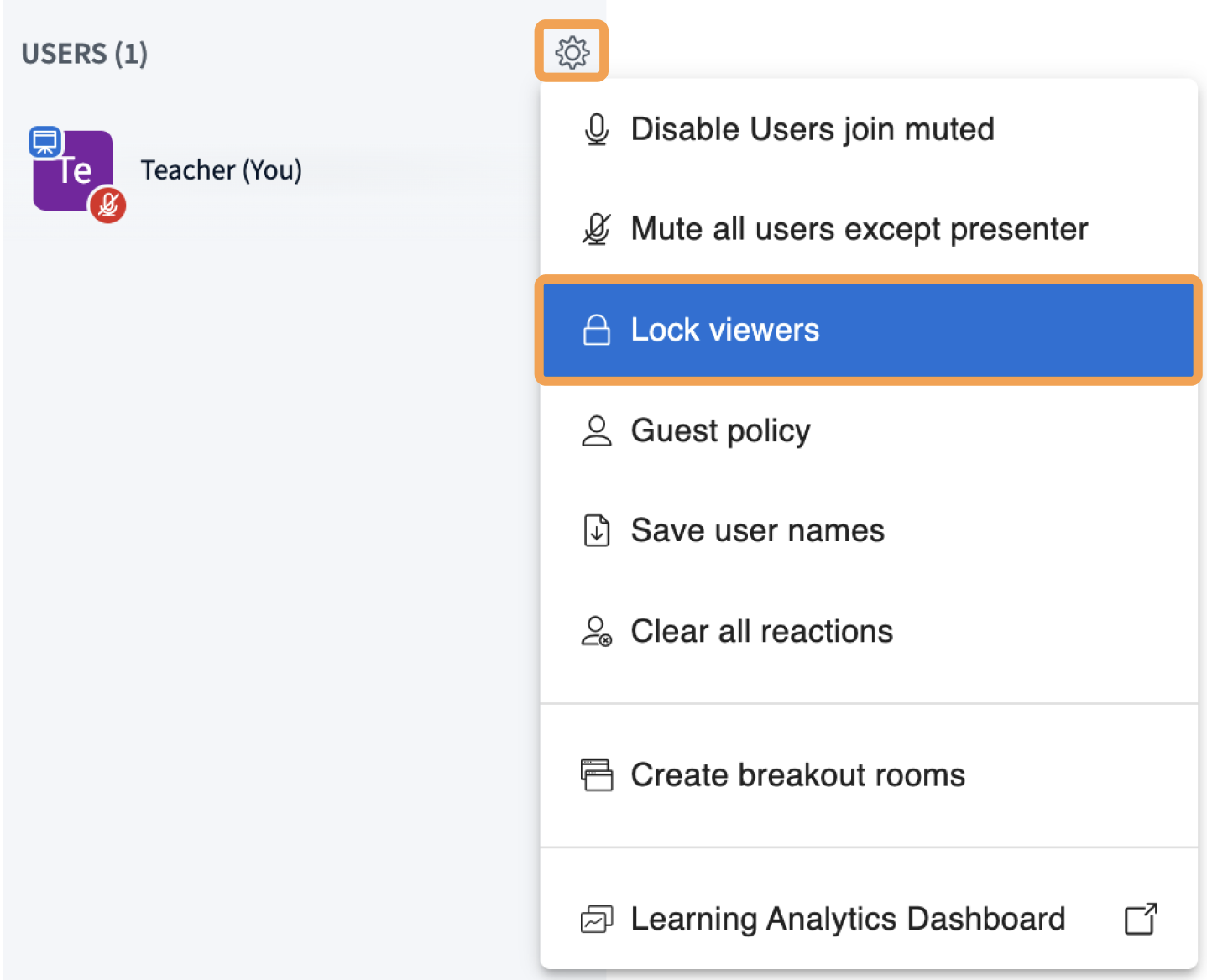This screenshot has height=980, width=1207.
Task: Click the external link icon beside Learning Analytics Dashboard
Action: 1141,920
